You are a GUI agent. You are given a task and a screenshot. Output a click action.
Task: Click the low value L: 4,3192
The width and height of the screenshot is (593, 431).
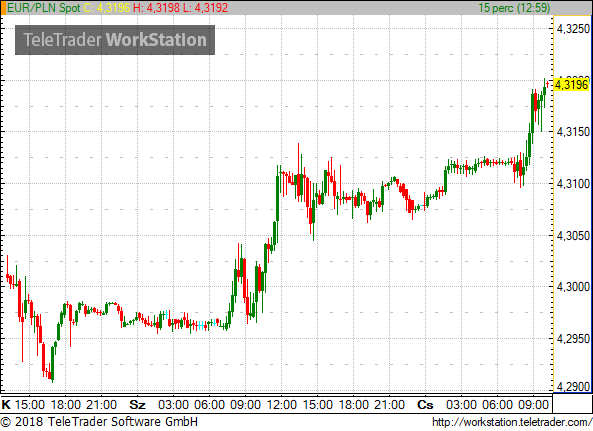point(206,8)
